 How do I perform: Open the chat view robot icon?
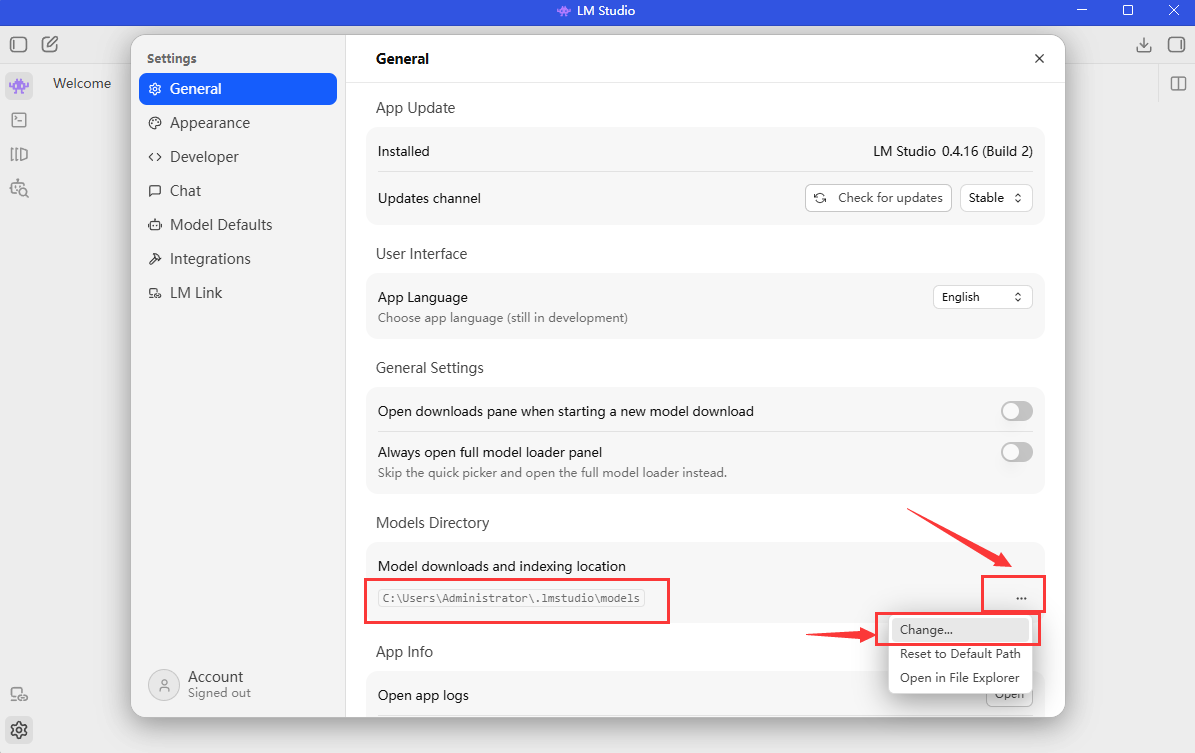(x=19, y=85)
